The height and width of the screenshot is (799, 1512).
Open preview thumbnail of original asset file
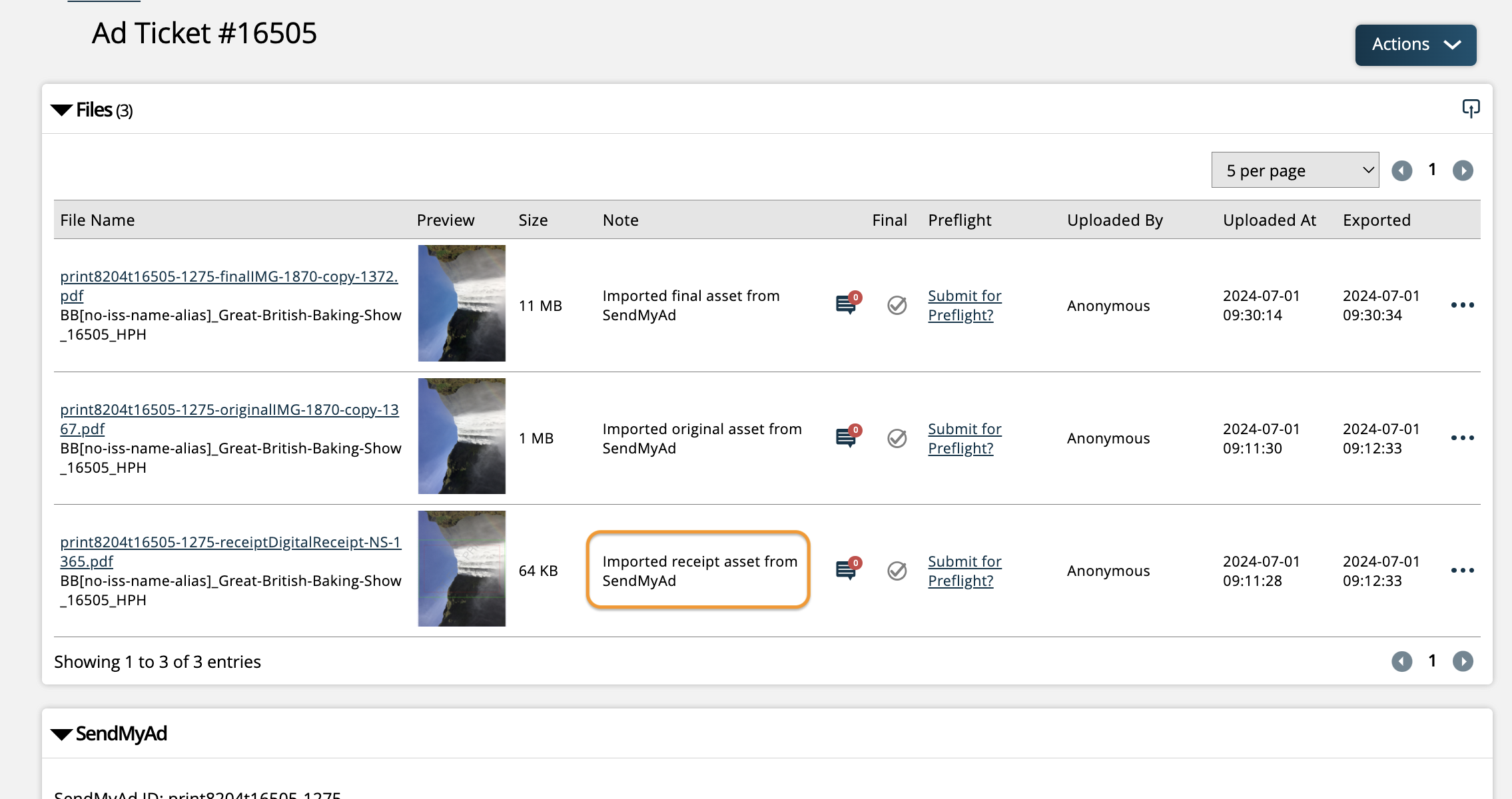coord(462,436)
